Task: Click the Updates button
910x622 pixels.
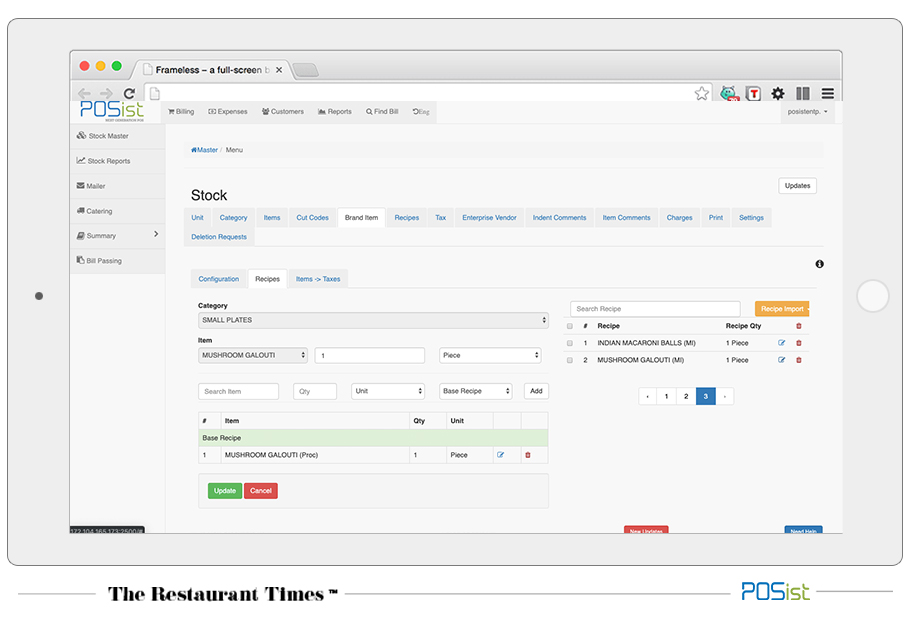Action: (797, 186)
